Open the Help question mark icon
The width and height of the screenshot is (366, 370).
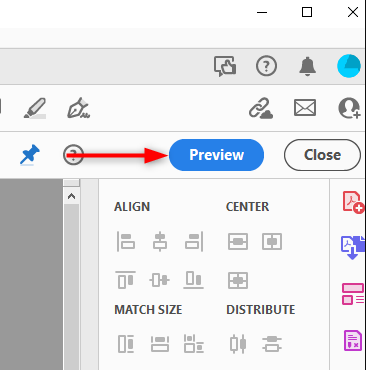coord(266,66)
